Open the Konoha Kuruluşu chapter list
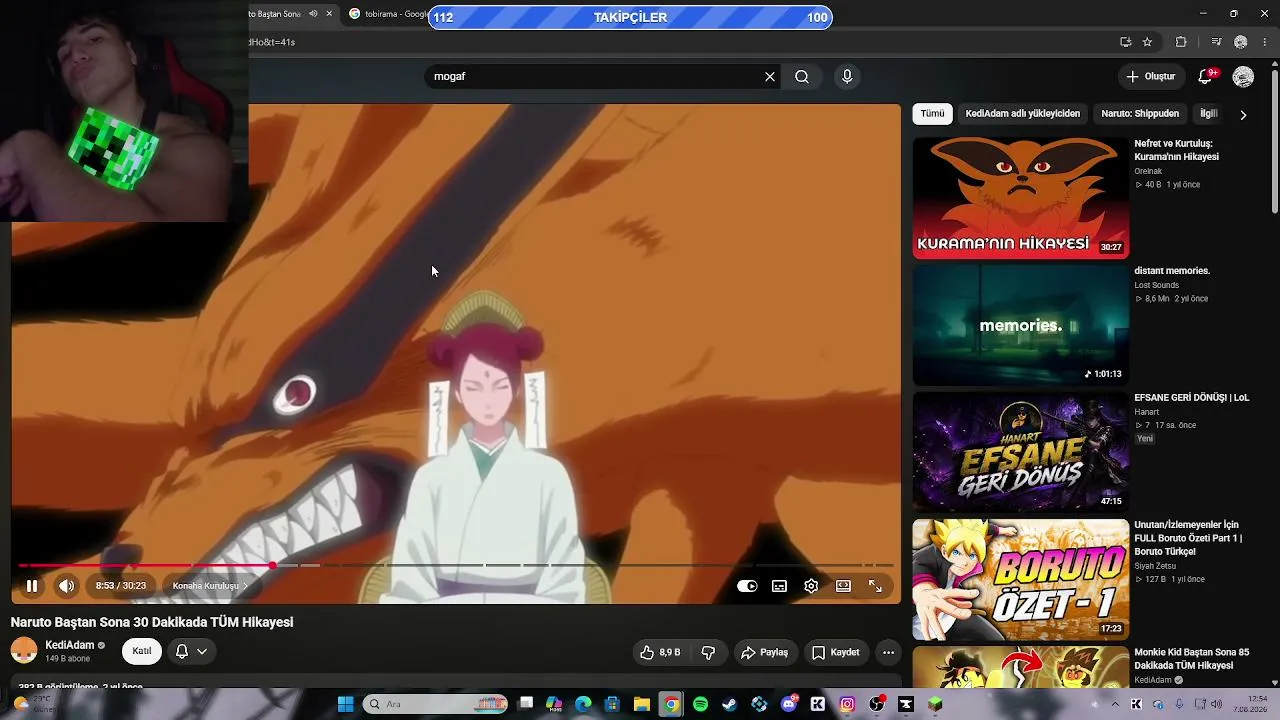Screen dimensions: 1280x720 (x=210, y=586)
